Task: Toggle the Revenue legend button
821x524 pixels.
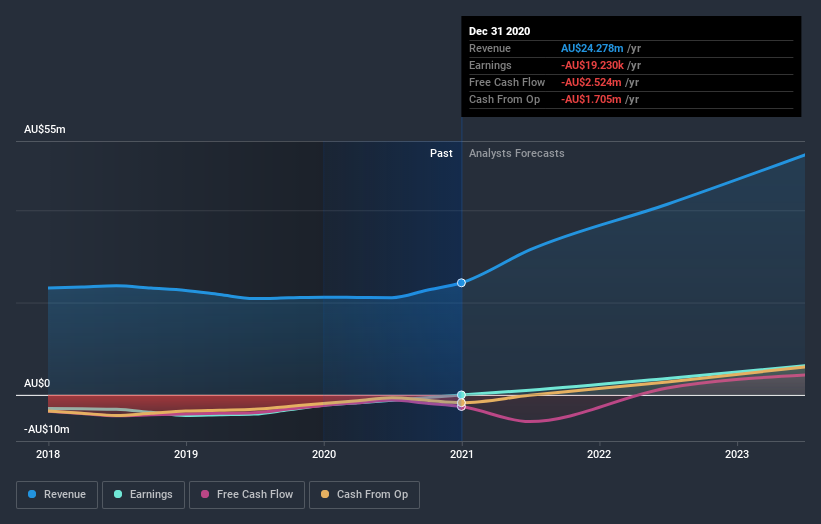Action: point(57,495)
